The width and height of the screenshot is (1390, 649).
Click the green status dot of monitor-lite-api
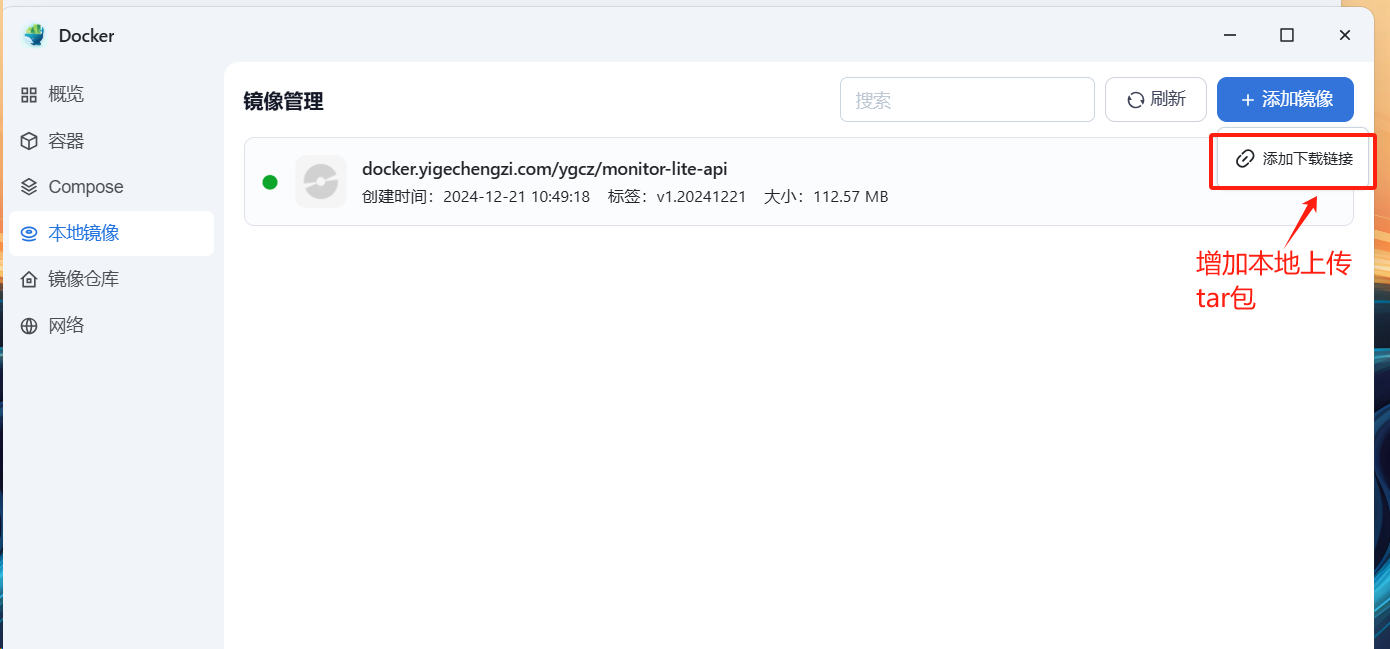click(x=270, y=182)
